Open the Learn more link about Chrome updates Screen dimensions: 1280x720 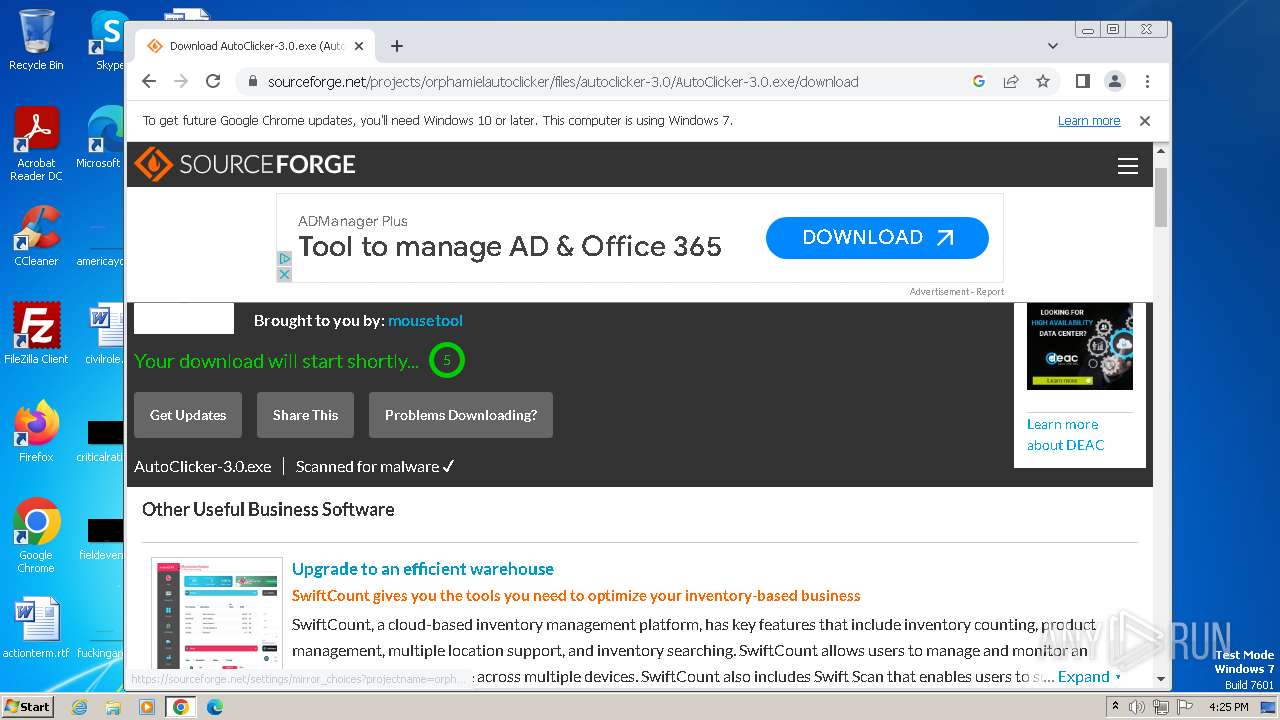coord(1089,121)
